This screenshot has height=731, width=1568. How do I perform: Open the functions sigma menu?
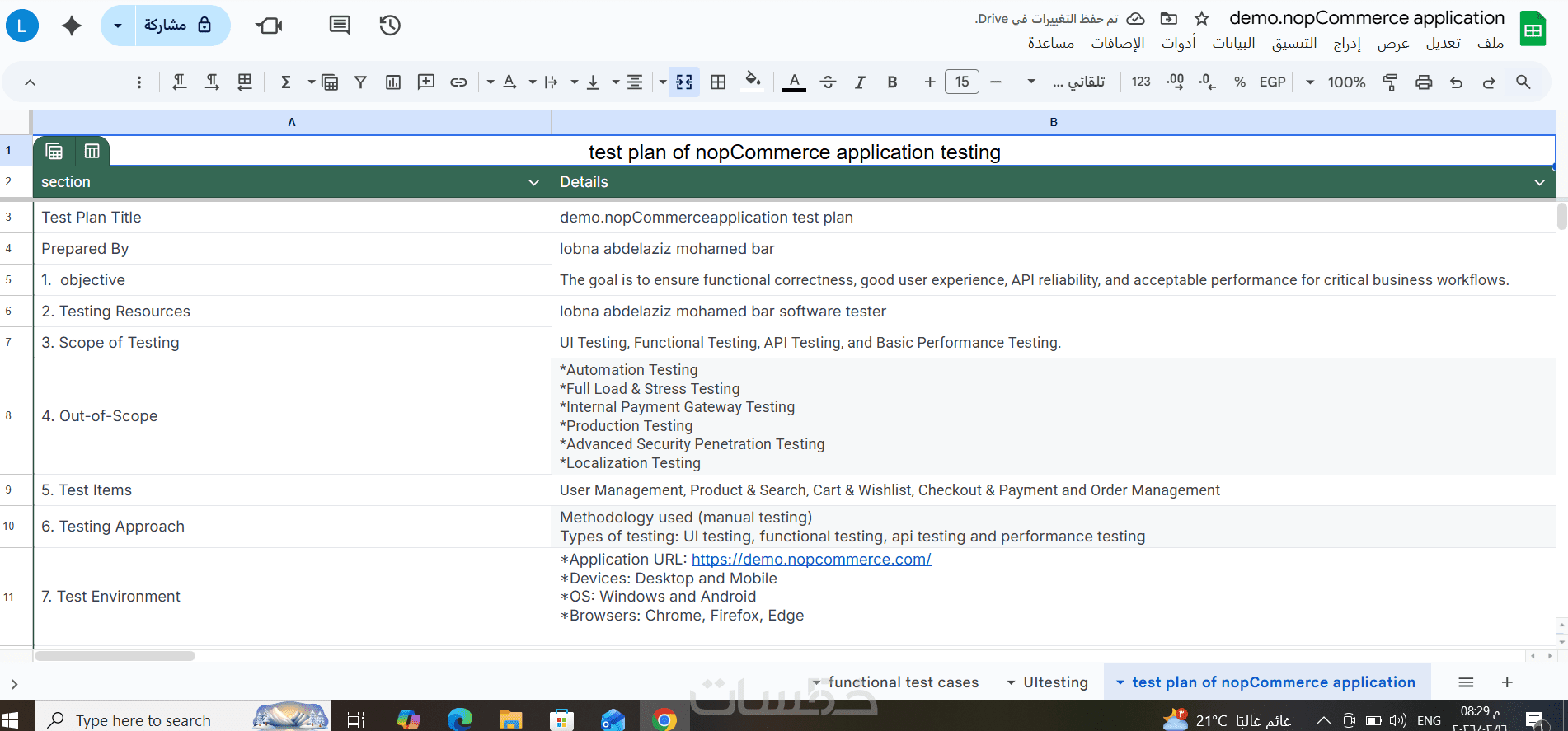(286, 82)
